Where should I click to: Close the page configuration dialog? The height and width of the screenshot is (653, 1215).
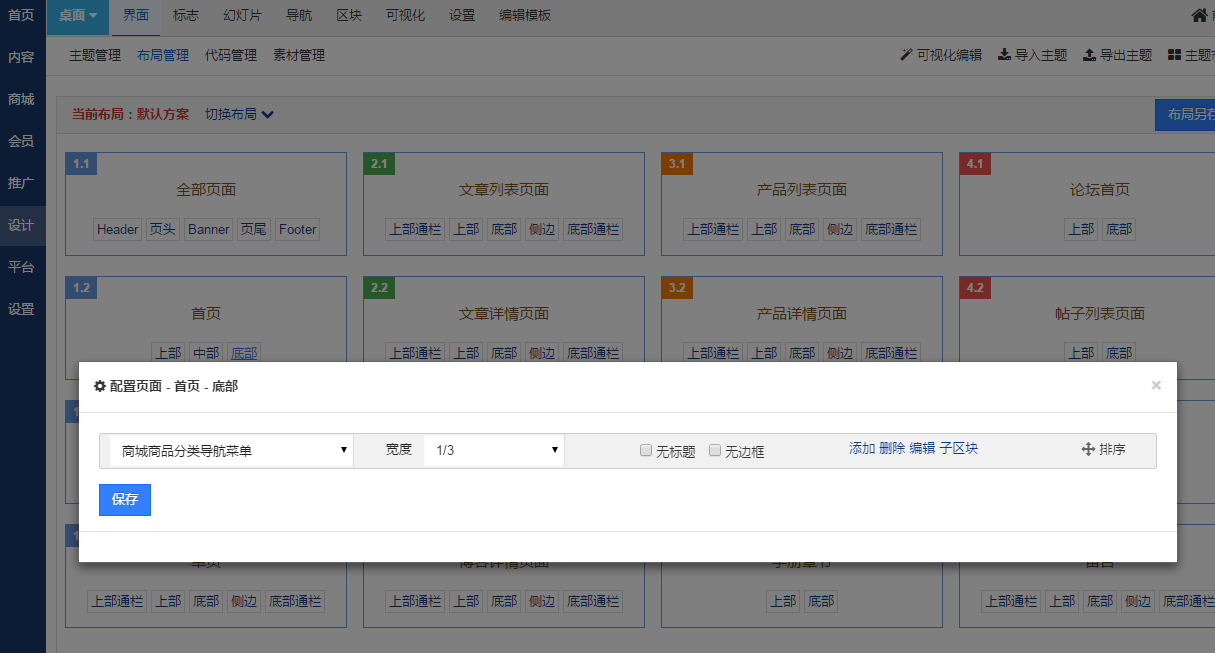(x=1156, y=385)
